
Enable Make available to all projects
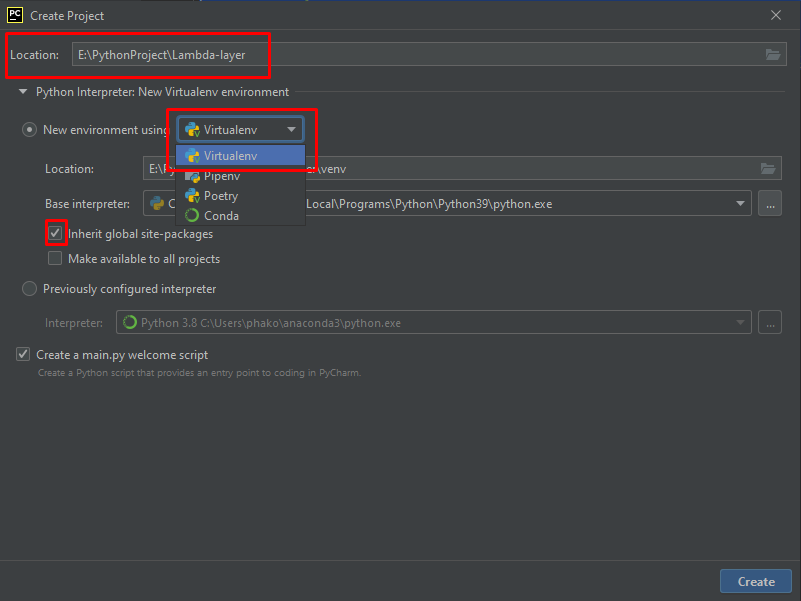point(55,259)
